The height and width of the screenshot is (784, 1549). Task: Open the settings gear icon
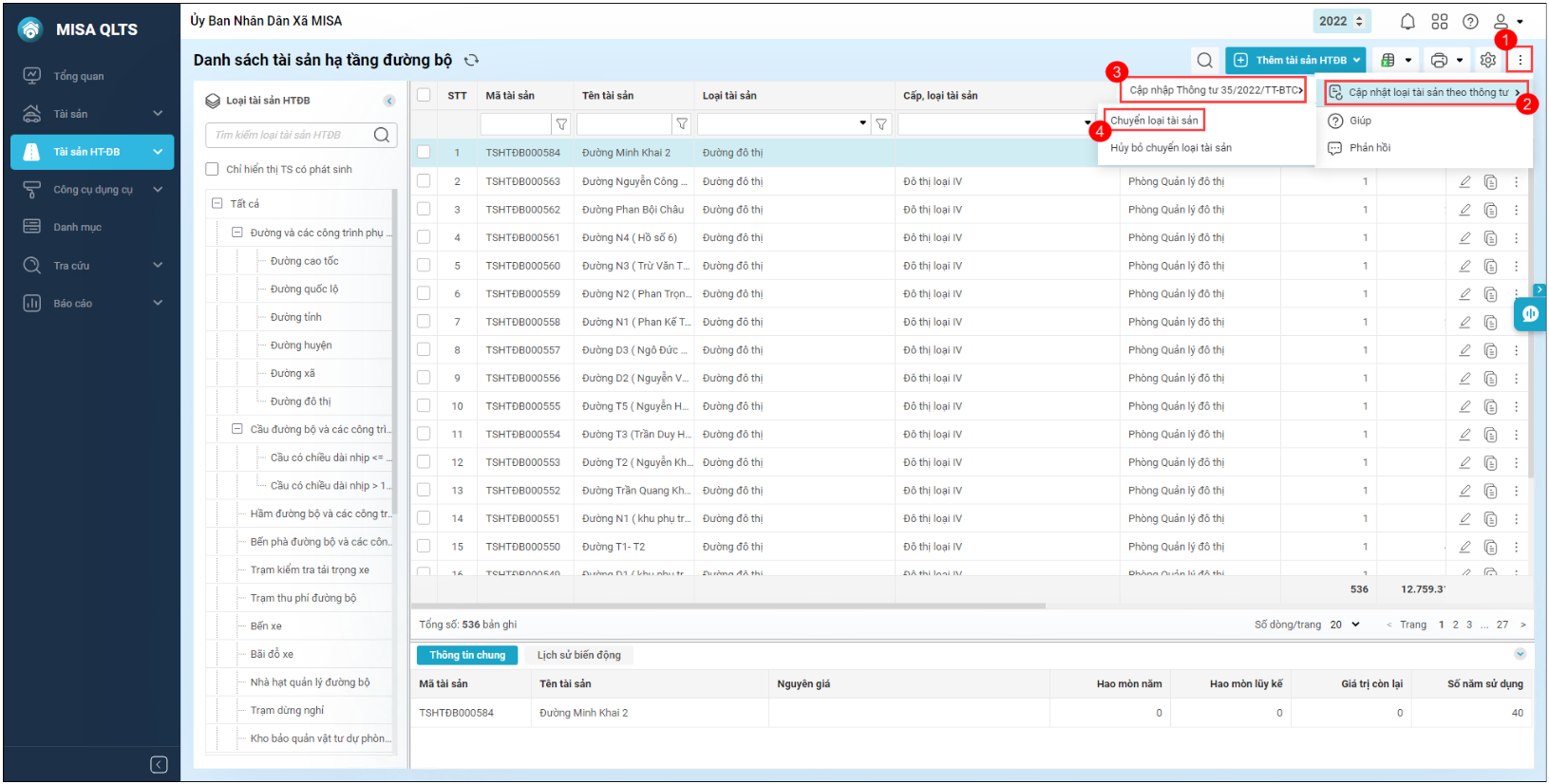pyautogui.click(x=1487, y=61)
